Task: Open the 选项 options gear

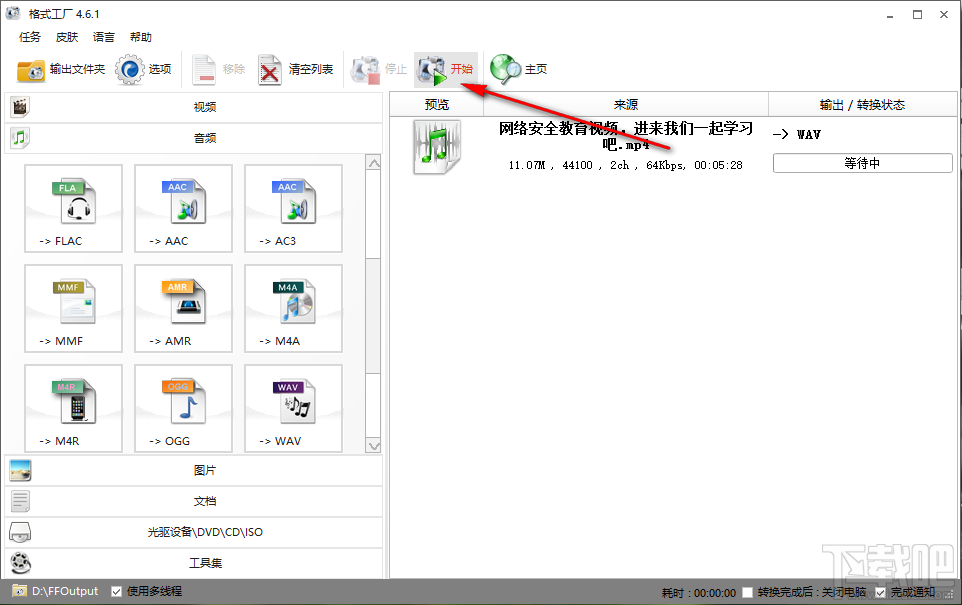Action: (x=143, y=69)
